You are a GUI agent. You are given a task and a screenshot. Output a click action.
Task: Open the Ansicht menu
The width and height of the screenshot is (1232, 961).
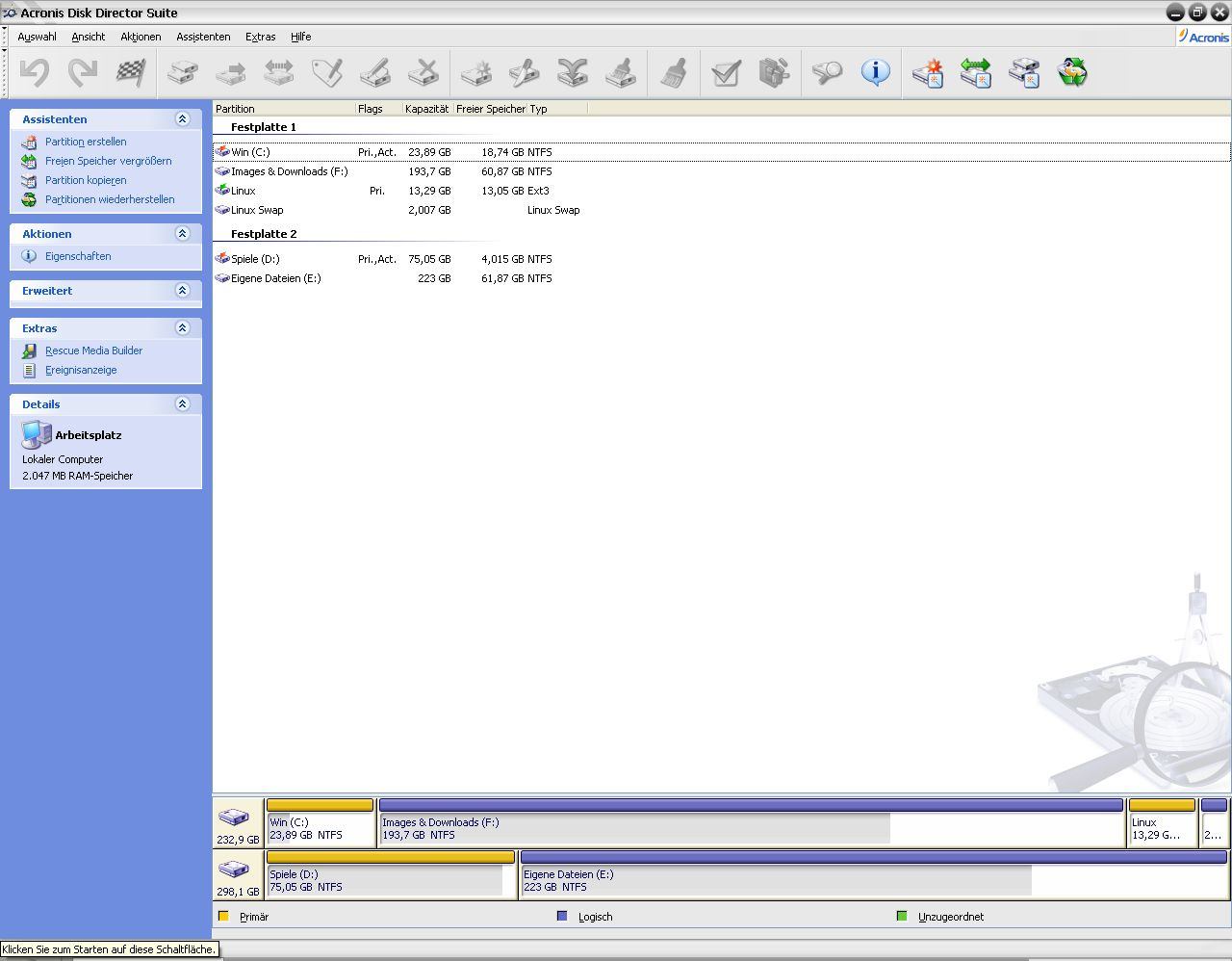click(89, 37)
